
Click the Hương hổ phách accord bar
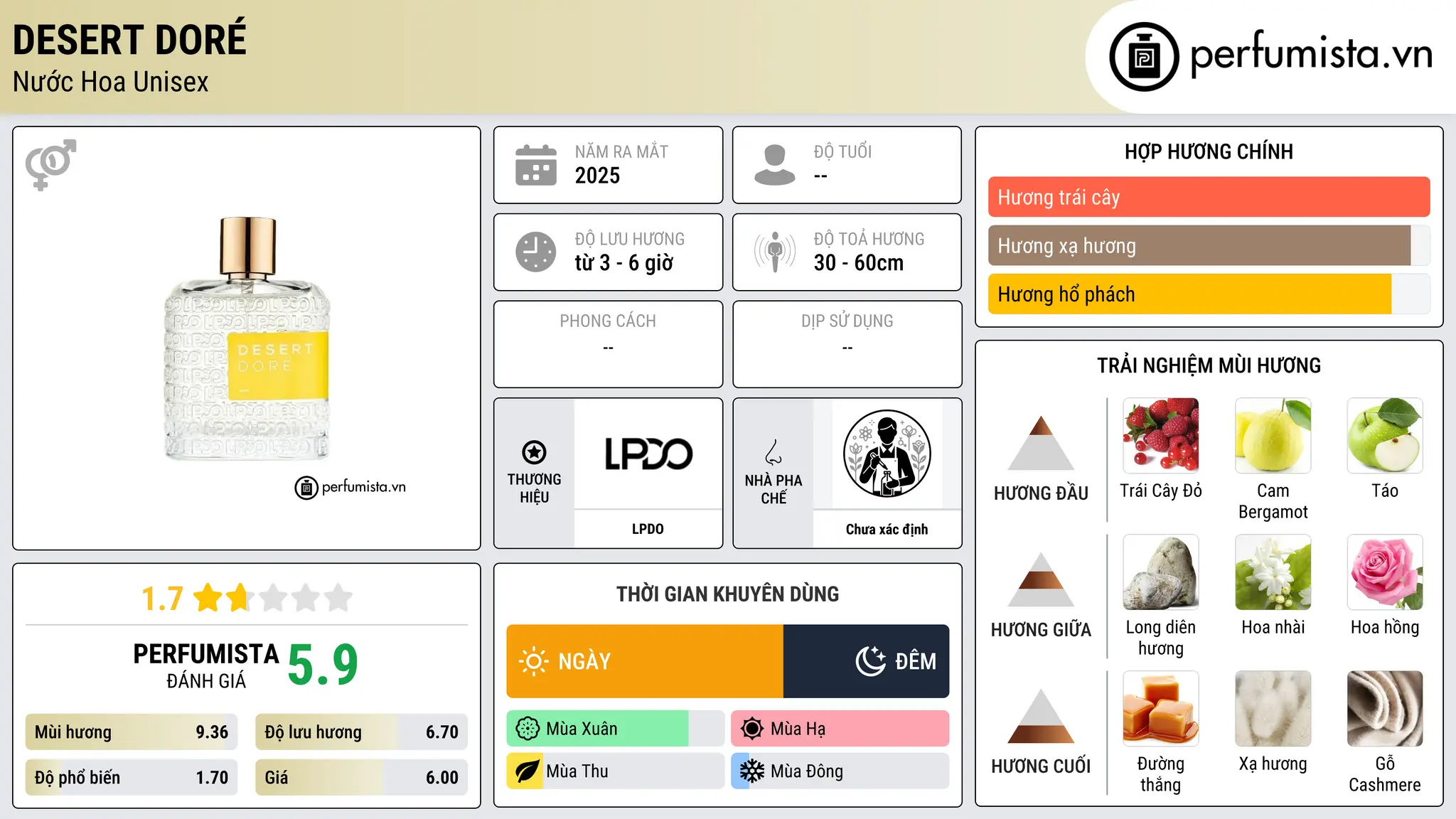pos(1209,294)
